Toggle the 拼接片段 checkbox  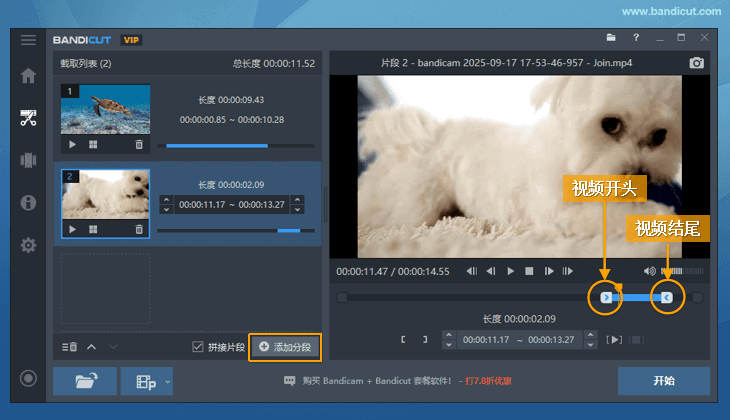[x=198, y=347]
